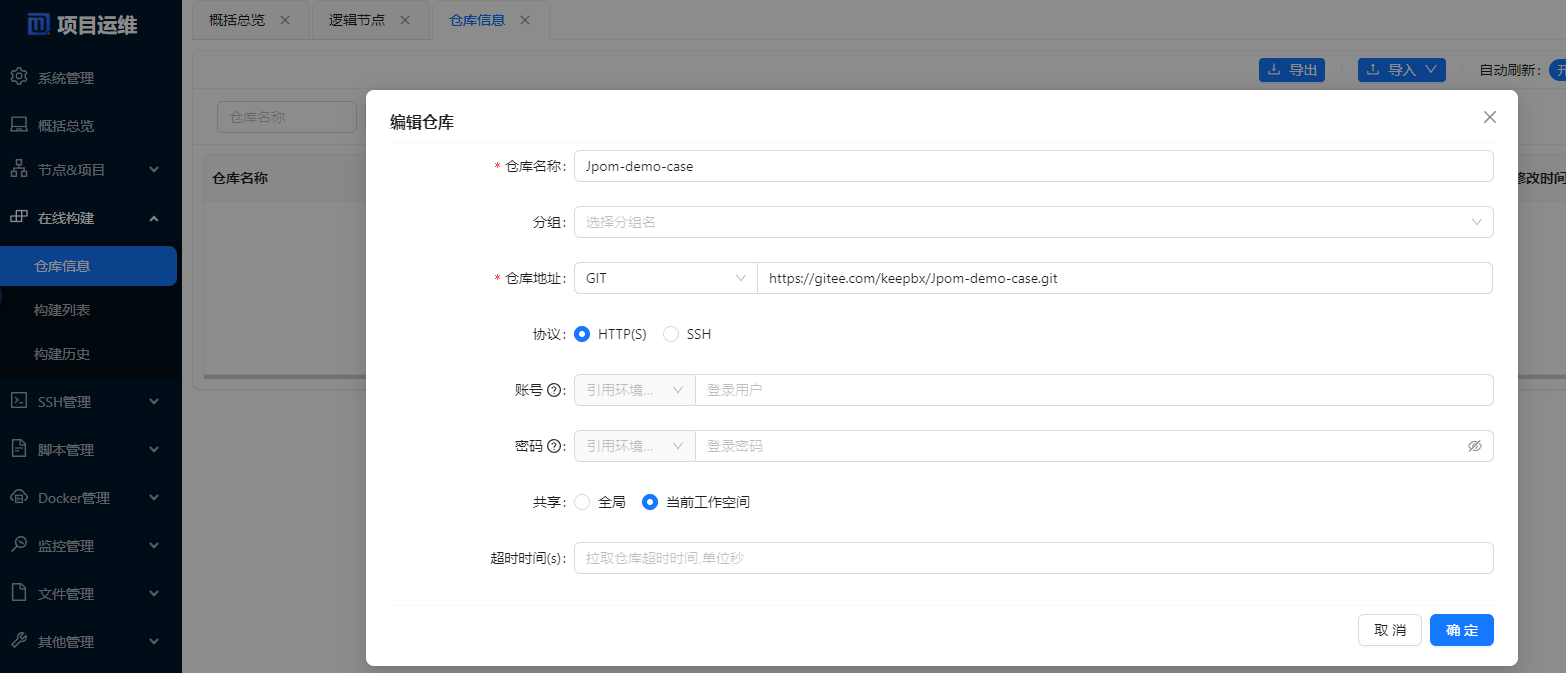The width and height of the screenshot is (1566, 673).
Task: Click the 超时时间 timeout input field
Action: pos(1033,558)
